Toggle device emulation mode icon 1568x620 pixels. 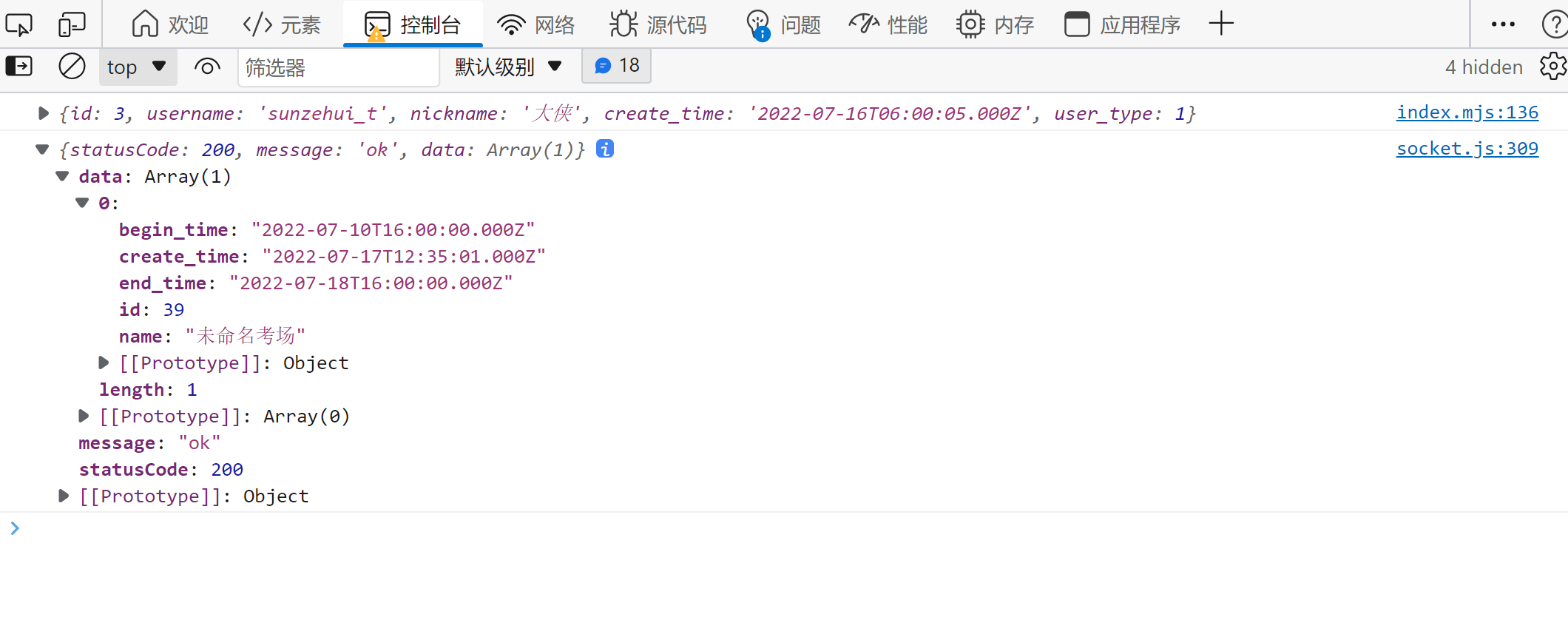point(72,24)
